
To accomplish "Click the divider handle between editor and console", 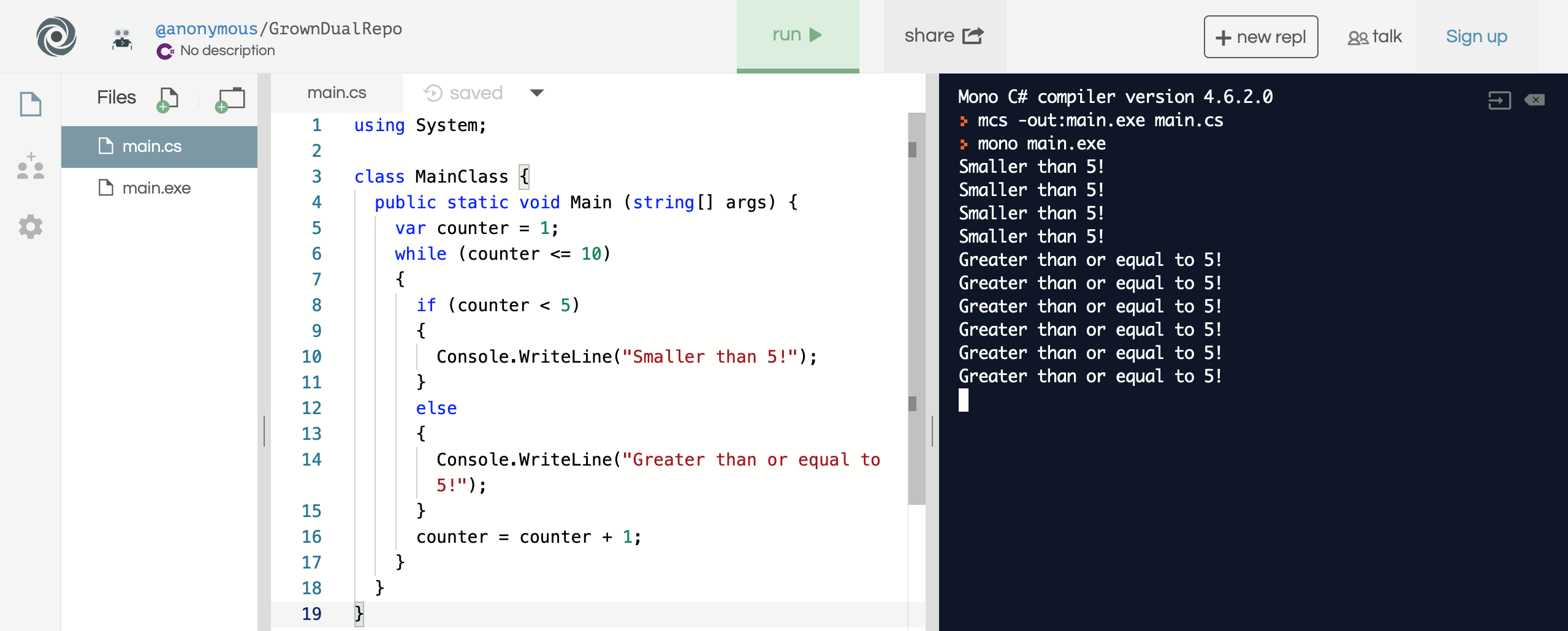I will pyautogui.click(x=932, y=431).
